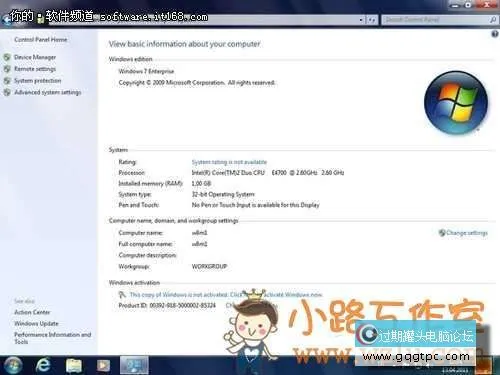
Task: Click the search magnifier icon
Action: [x=493, y=20]
